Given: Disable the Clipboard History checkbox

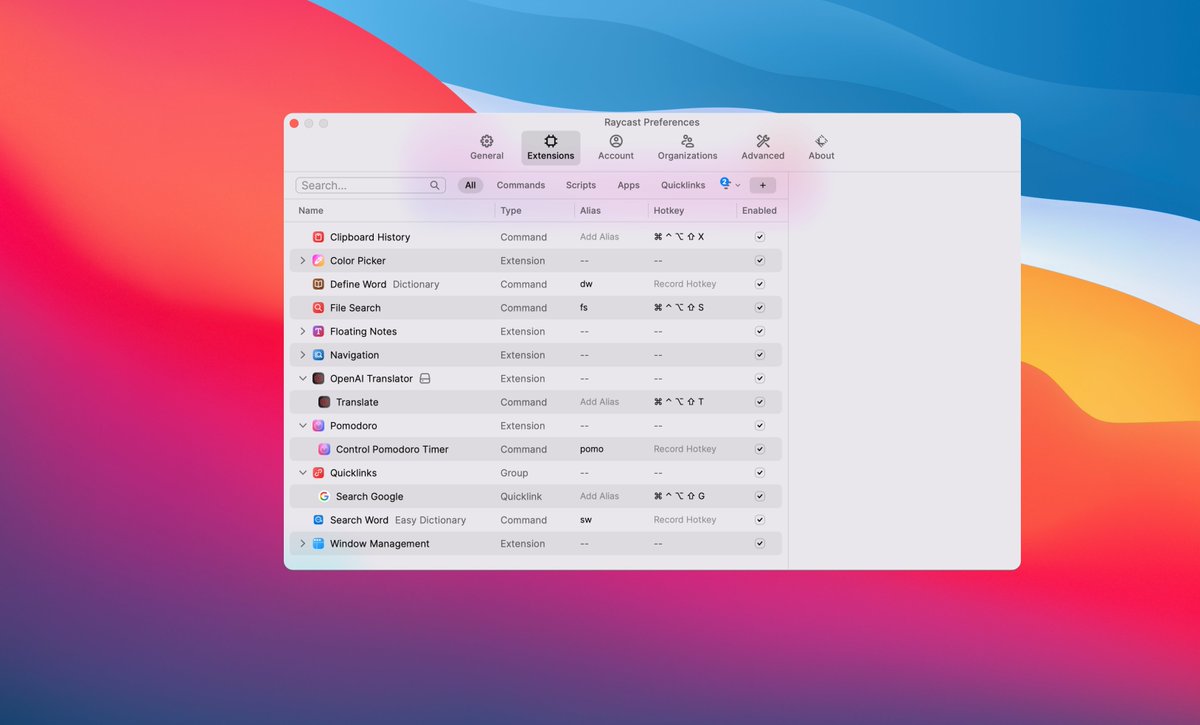Looking at the screenshot, I should [x=760, y=237].
